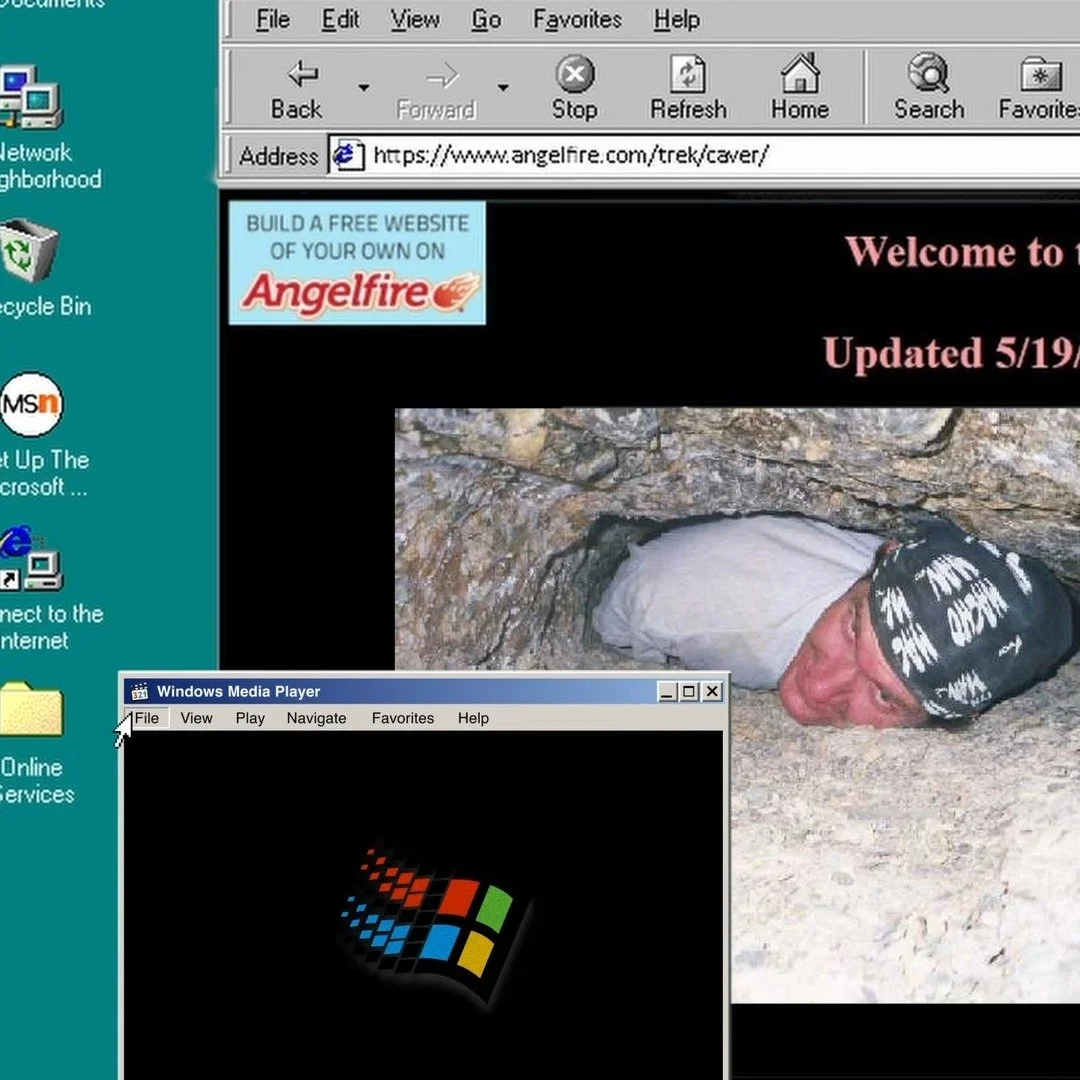1080x1080 pixels.
Task: Click the Angelfire free website banner
Action: pyautogui.click(x=357, y=262)
